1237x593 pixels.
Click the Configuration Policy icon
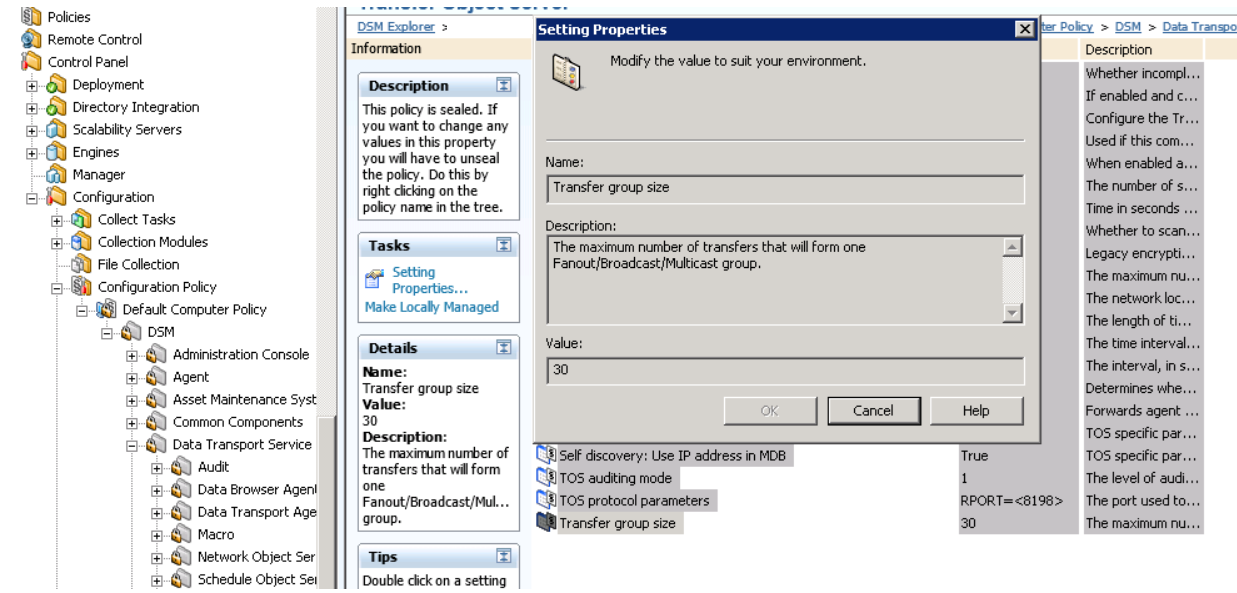(x=81, y=287)
